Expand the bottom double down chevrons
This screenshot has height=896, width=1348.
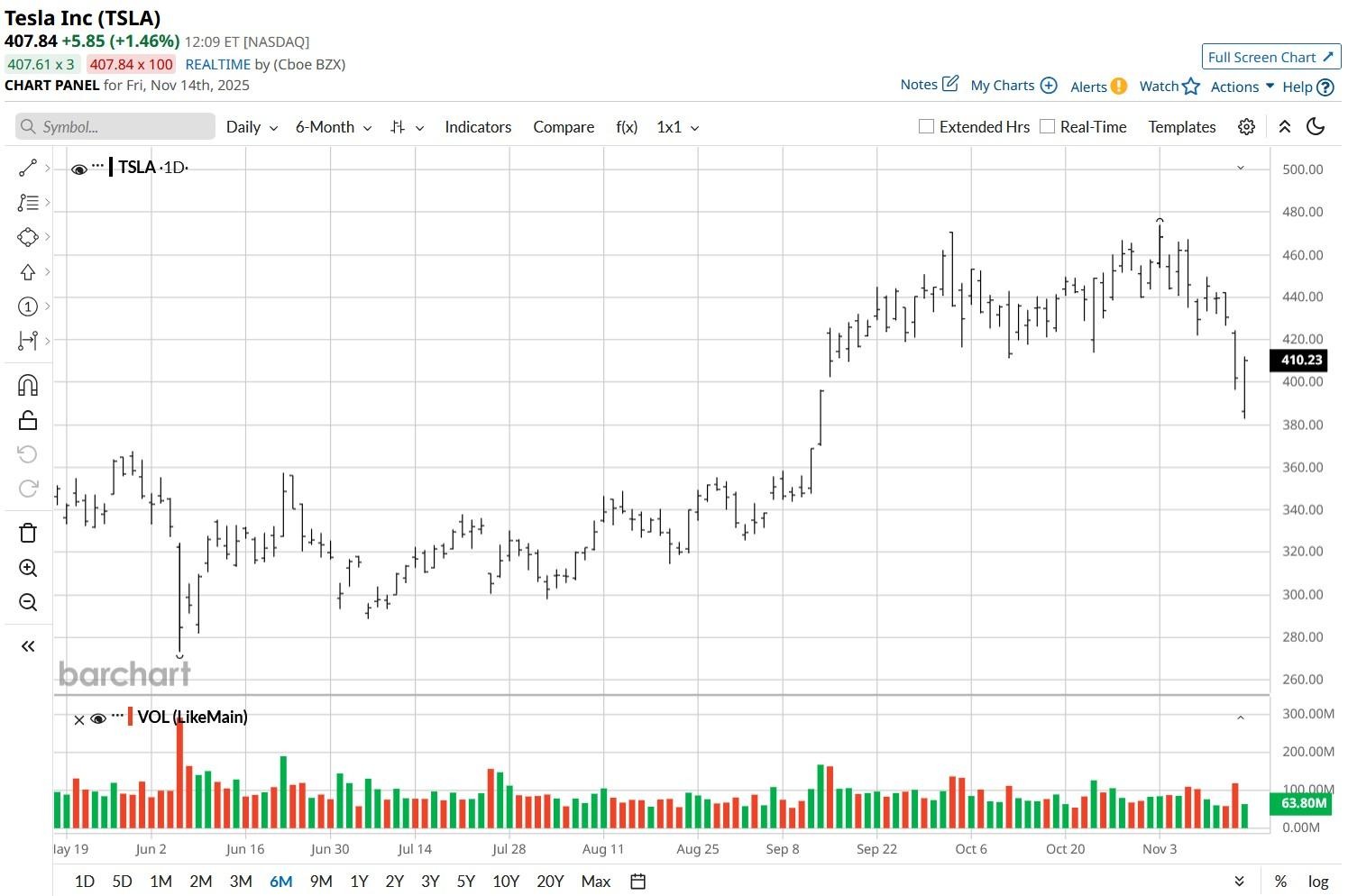coord(1240,882)
